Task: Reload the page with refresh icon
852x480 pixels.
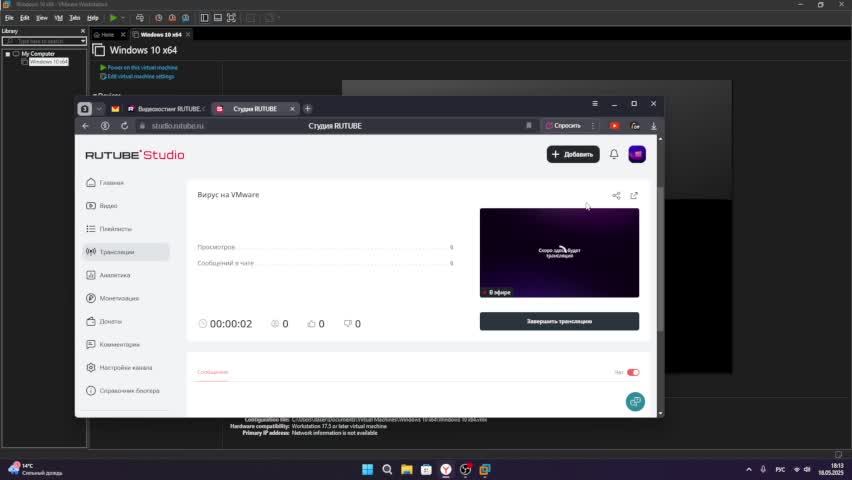Action: 124,126
